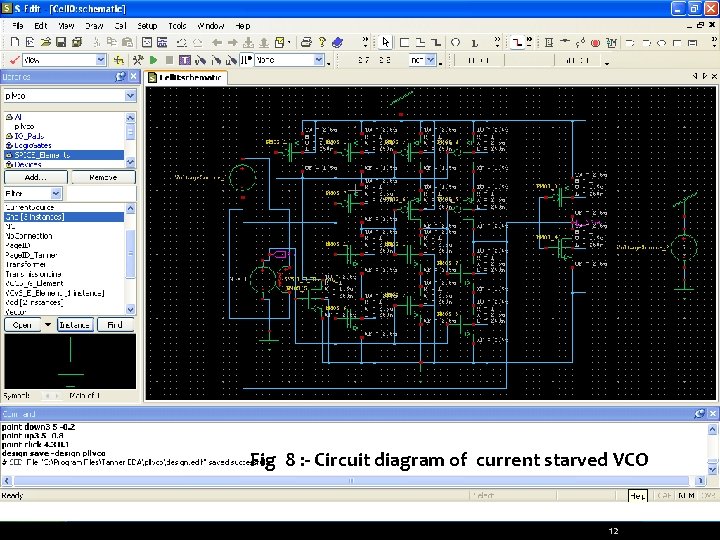This screenshot has height=540, width=720.
Task: Select the Cell0:schematic tab
Action: (186, 78)
